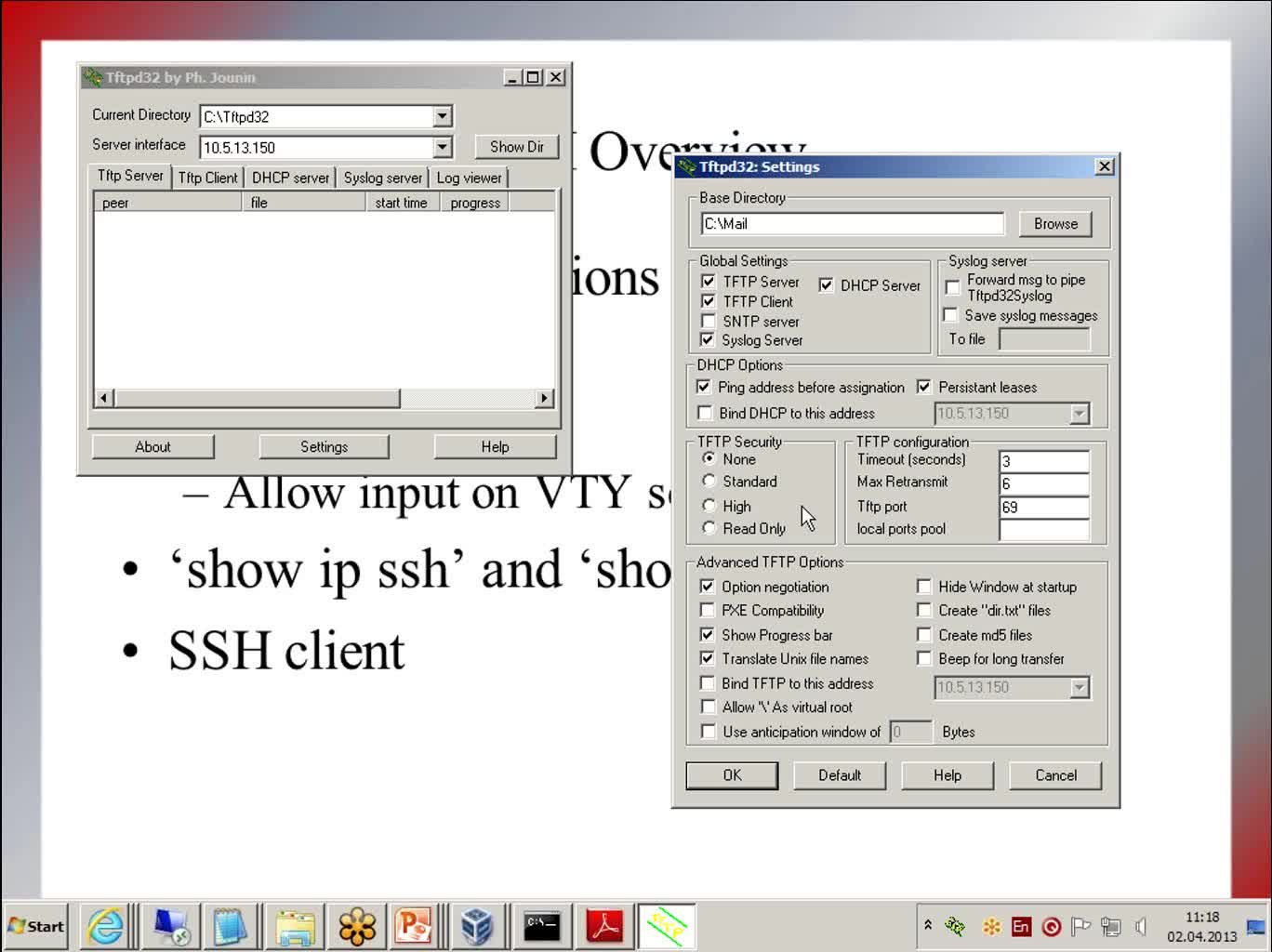Switch to the Log viewer tab
Image resolution: width=1272 pixels, height=952 pixels.
point(470,178)
